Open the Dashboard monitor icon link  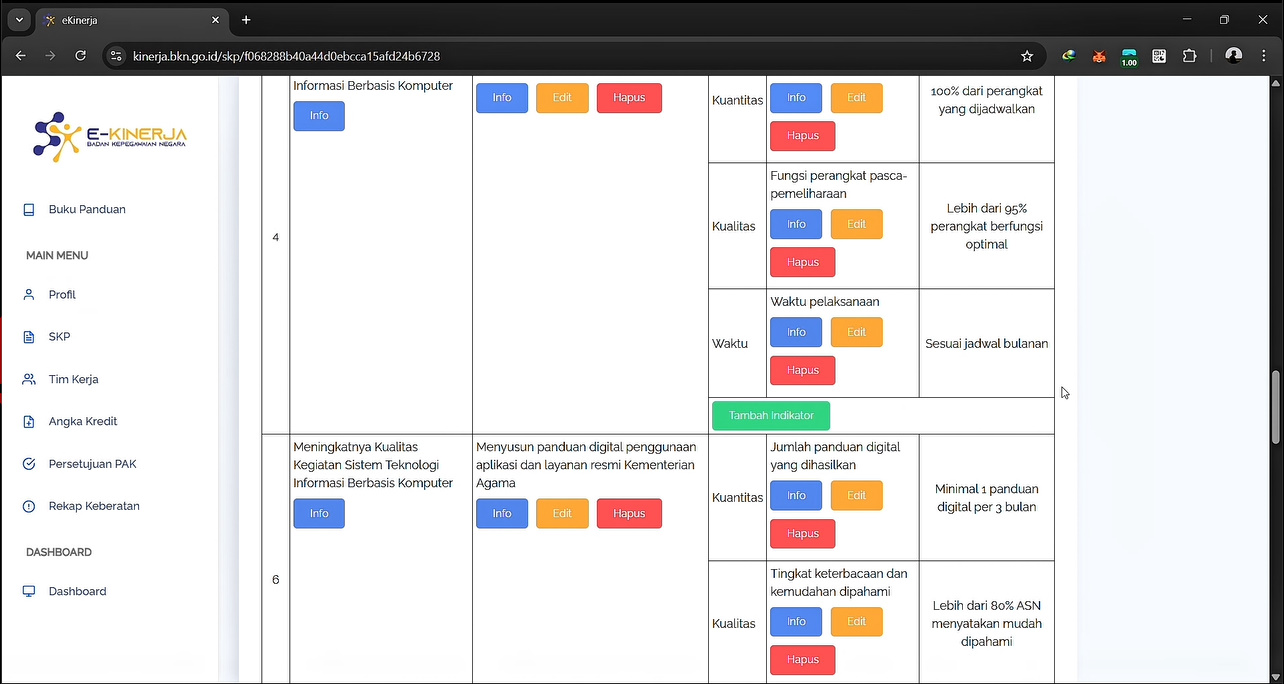29,592
